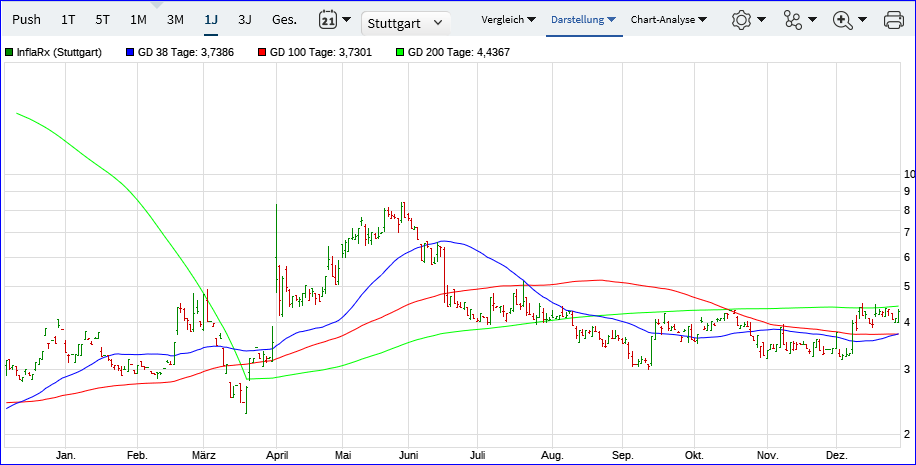Print the chart using the printer icon

pyautogui.click(x=894, y=19)
